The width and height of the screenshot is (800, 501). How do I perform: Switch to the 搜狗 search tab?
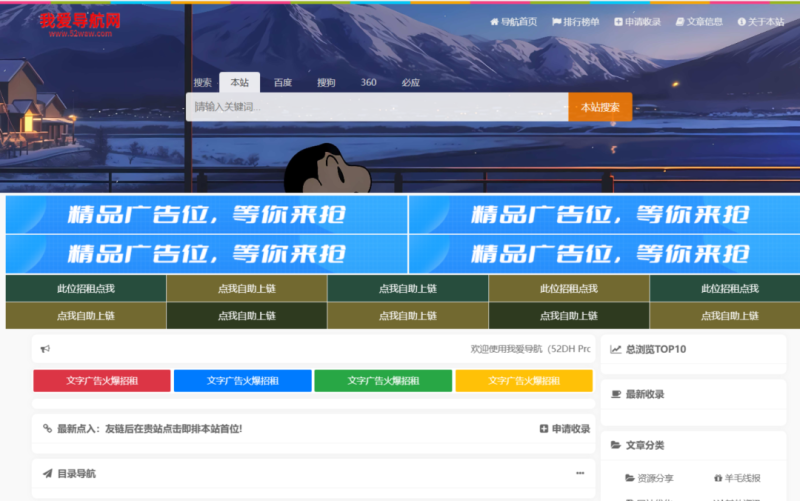(326, 82)
